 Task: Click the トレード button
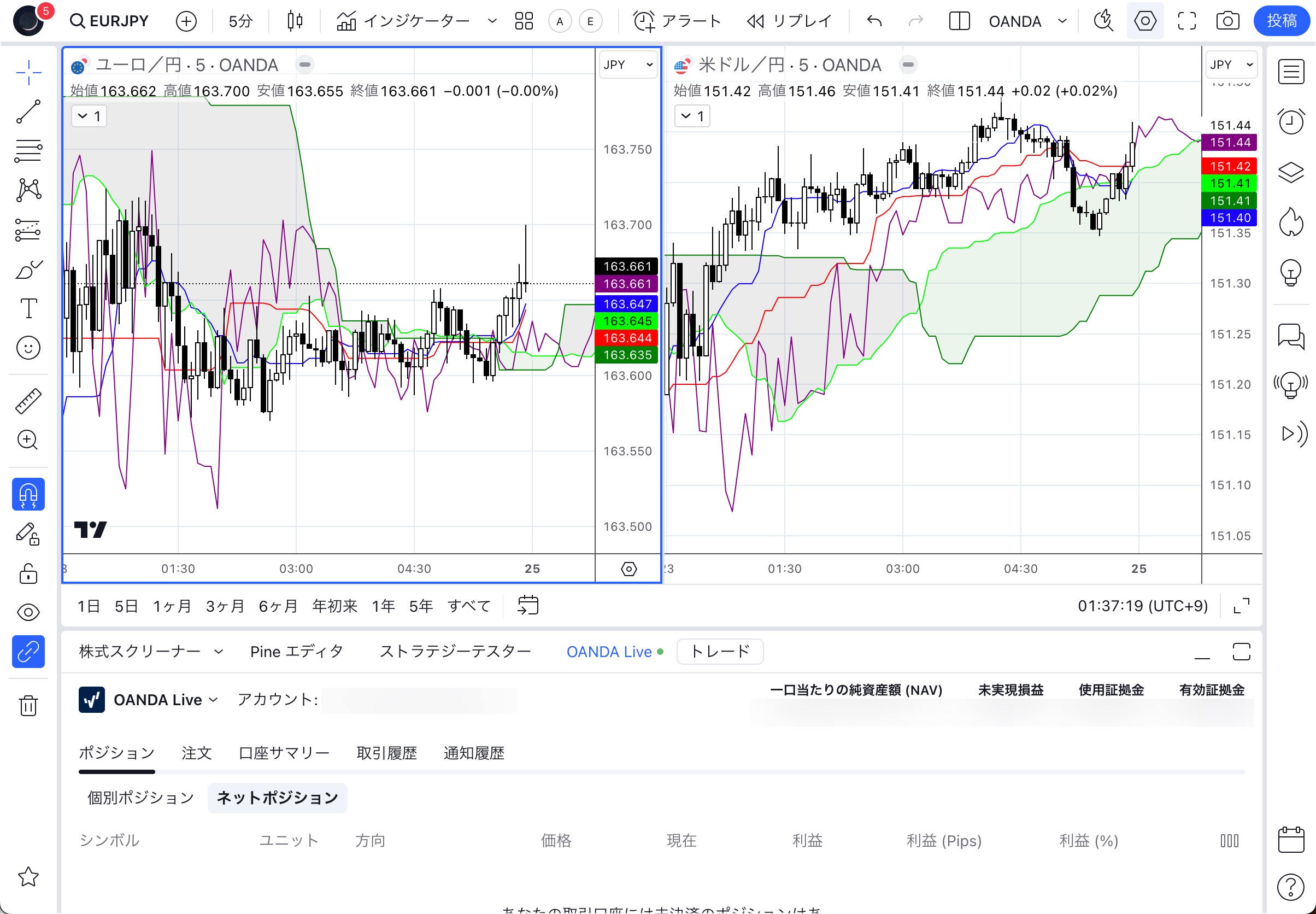[x=722, y=651]
